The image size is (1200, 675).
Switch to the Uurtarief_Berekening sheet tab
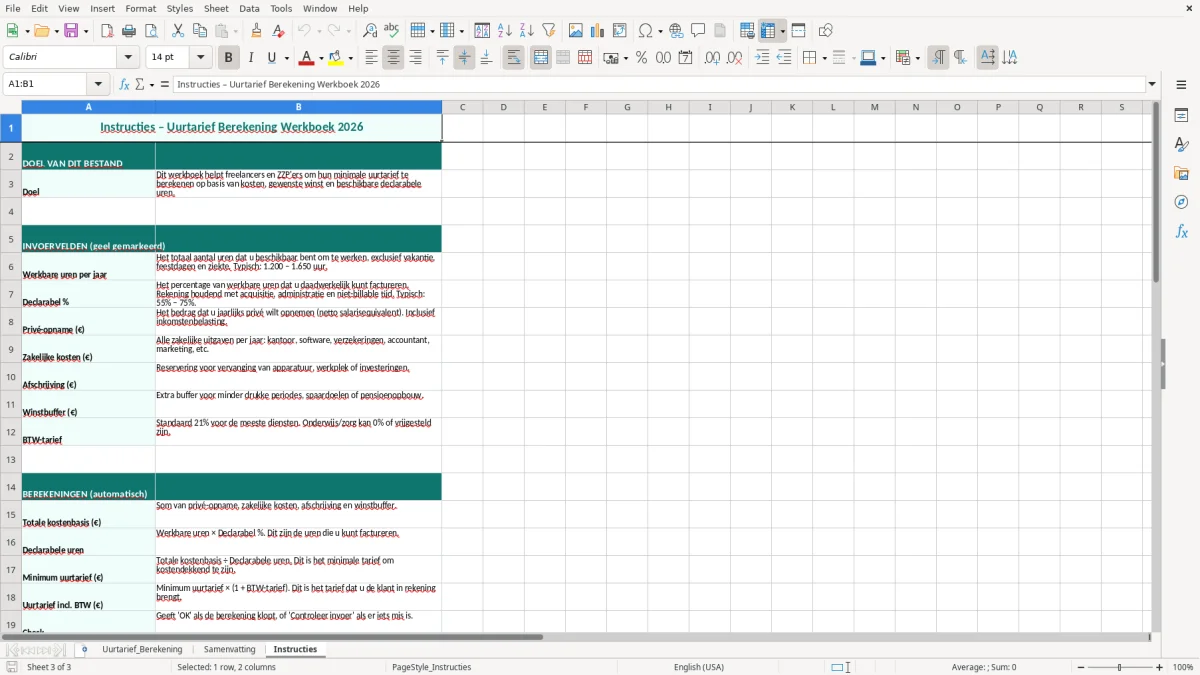142,649
